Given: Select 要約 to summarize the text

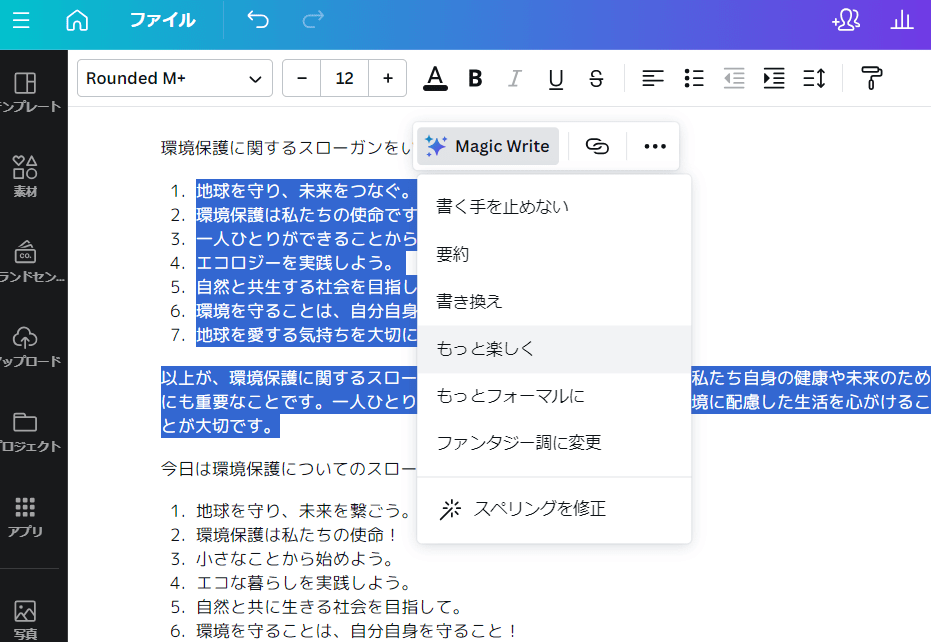Looking at the screenshot, I should click(554, 254).
